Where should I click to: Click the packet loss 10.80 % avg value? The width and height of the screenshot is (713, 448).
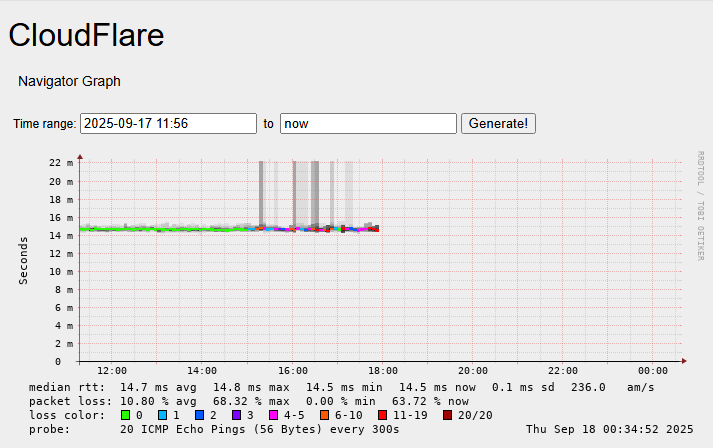click(x=158, y=402)
